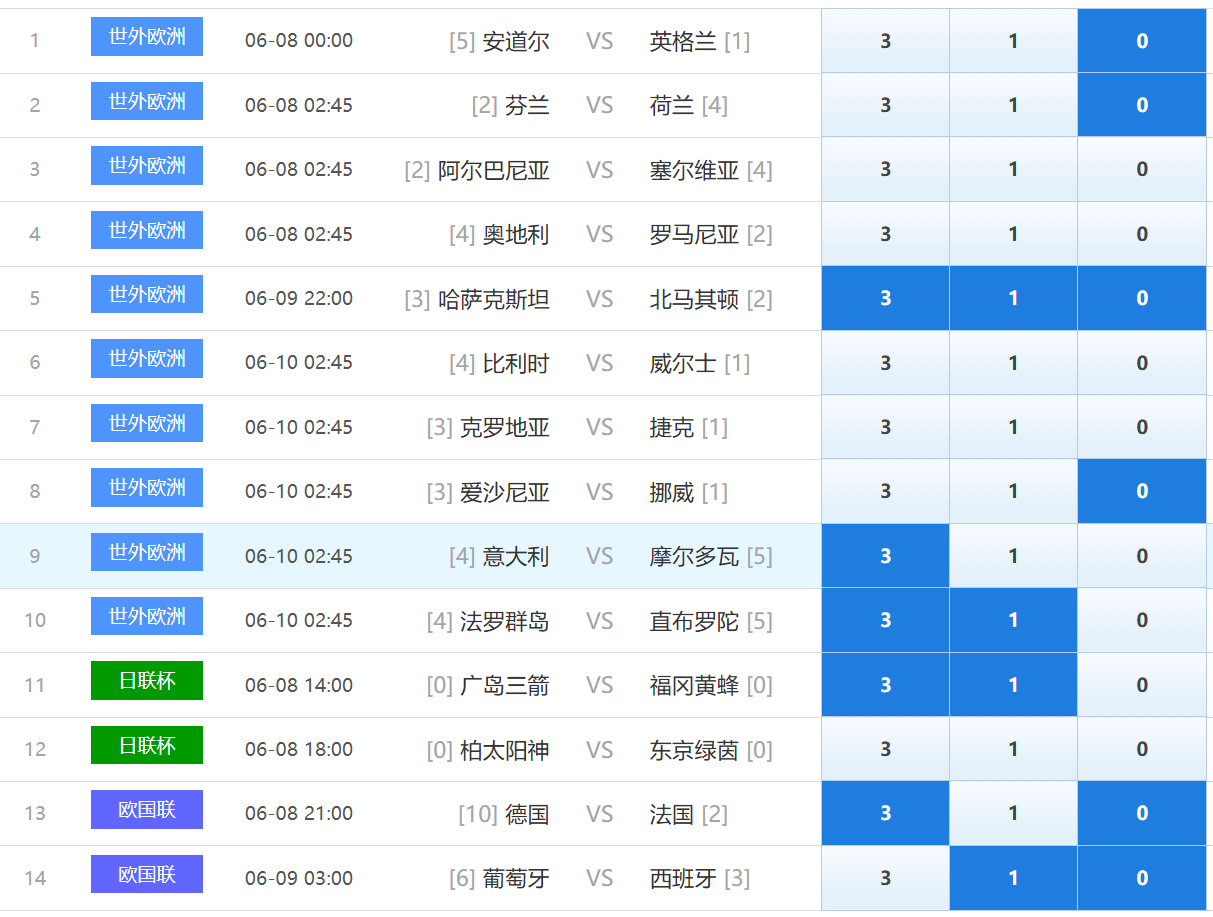This screenshot has height=917, width=1213.
Task: Open away team 挪威
Action: pos(672,491)
